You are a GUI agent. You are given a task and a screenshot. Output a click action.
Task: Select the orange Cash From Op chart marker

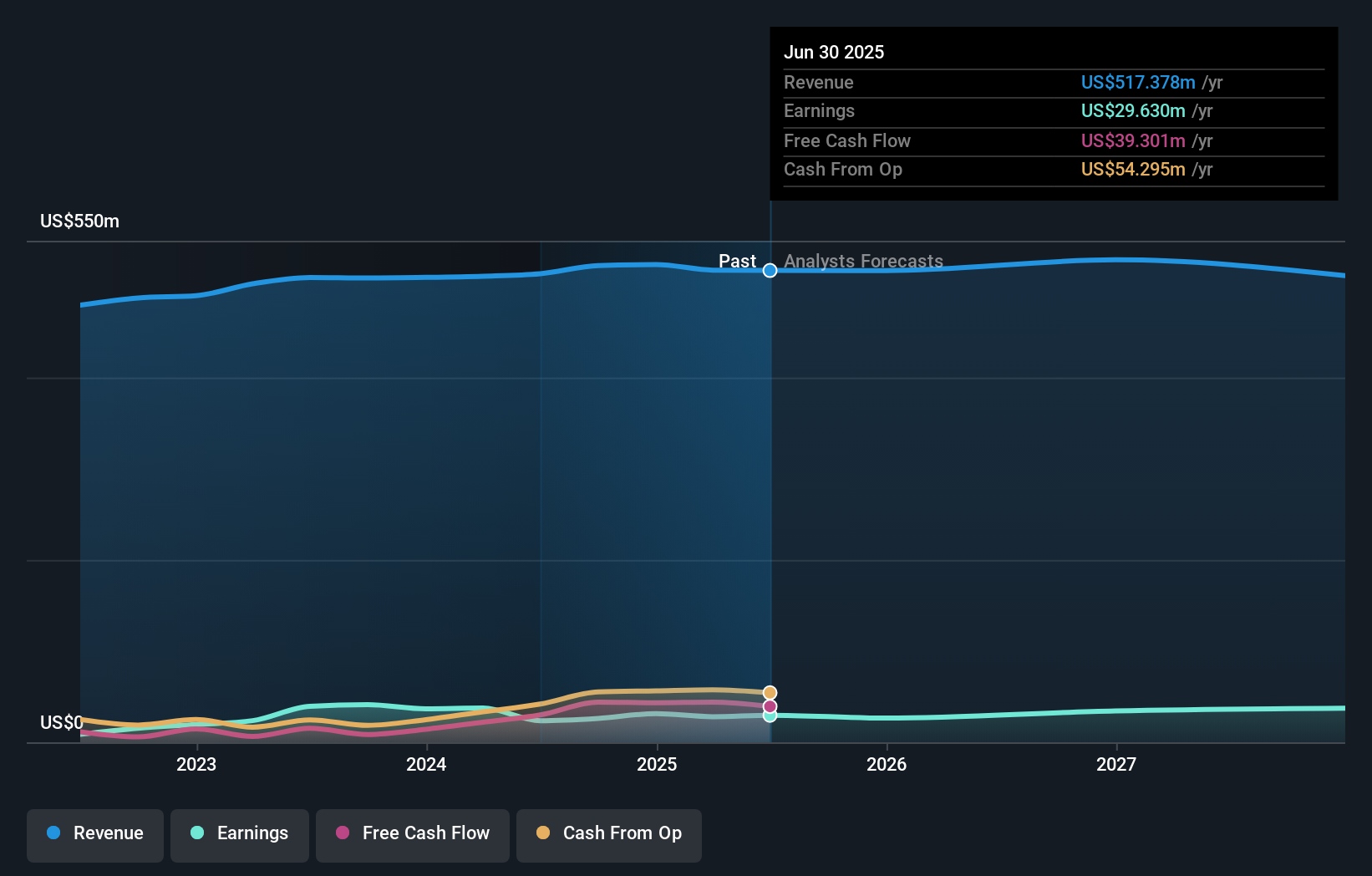(x=769, y=691)
